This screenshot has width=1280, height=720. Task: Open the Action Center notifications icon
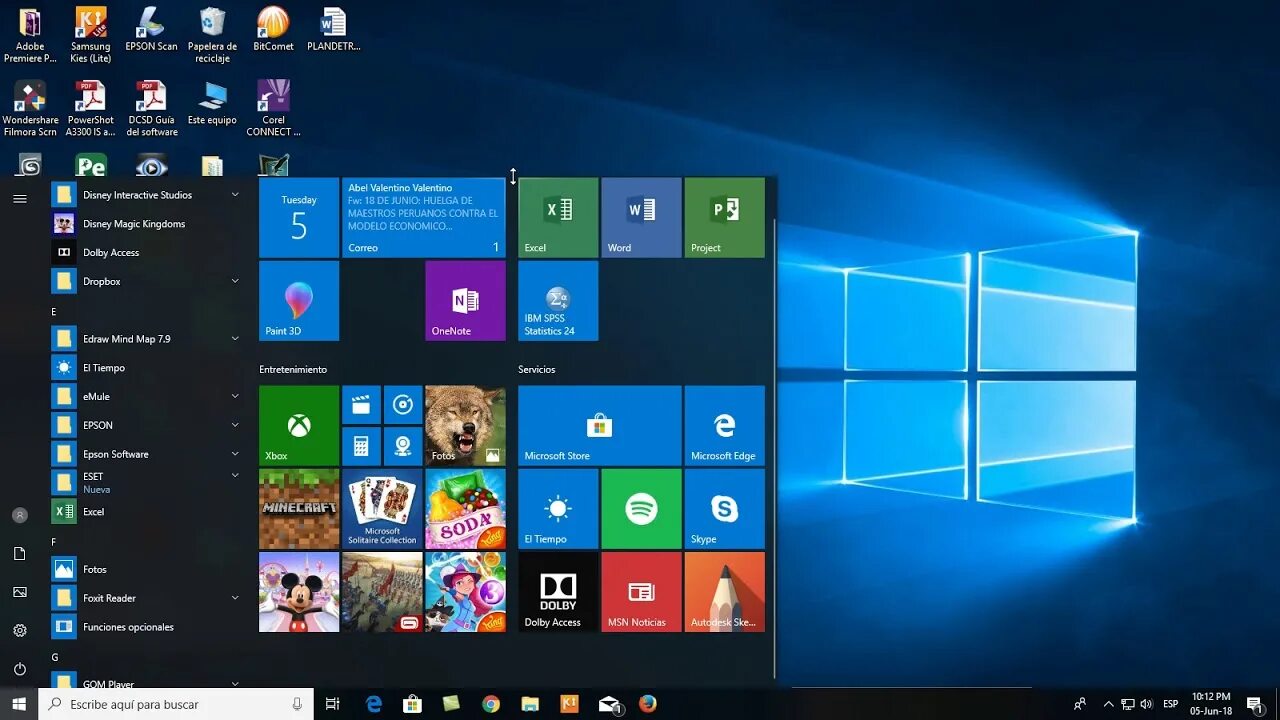point(1255,704)
